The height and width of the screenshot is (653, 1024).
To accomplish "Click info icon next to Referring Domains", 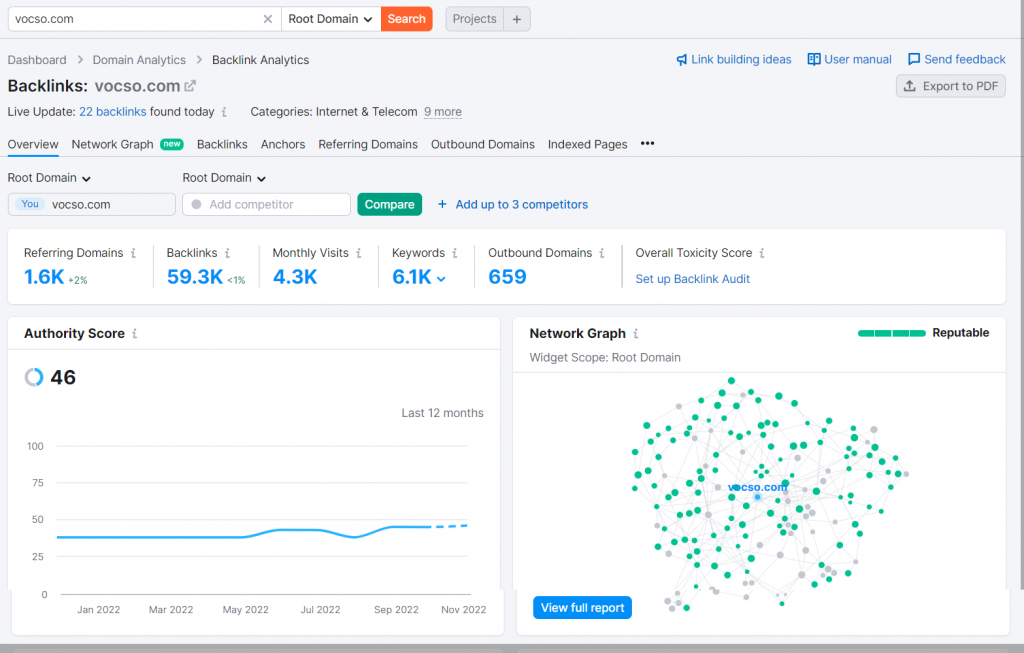I will [133, 253].
